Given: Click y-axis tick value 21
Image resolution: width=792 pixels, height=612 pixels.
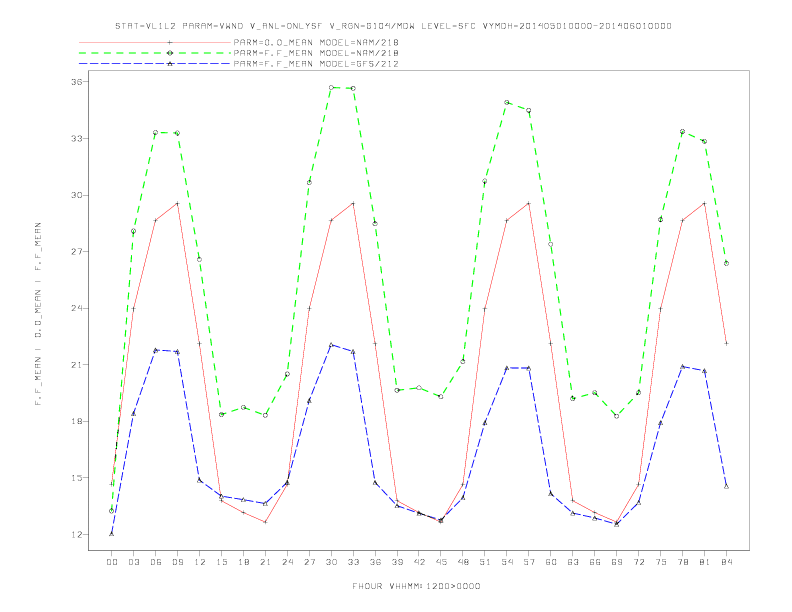Looking at the screenshot, I should 76,365.
